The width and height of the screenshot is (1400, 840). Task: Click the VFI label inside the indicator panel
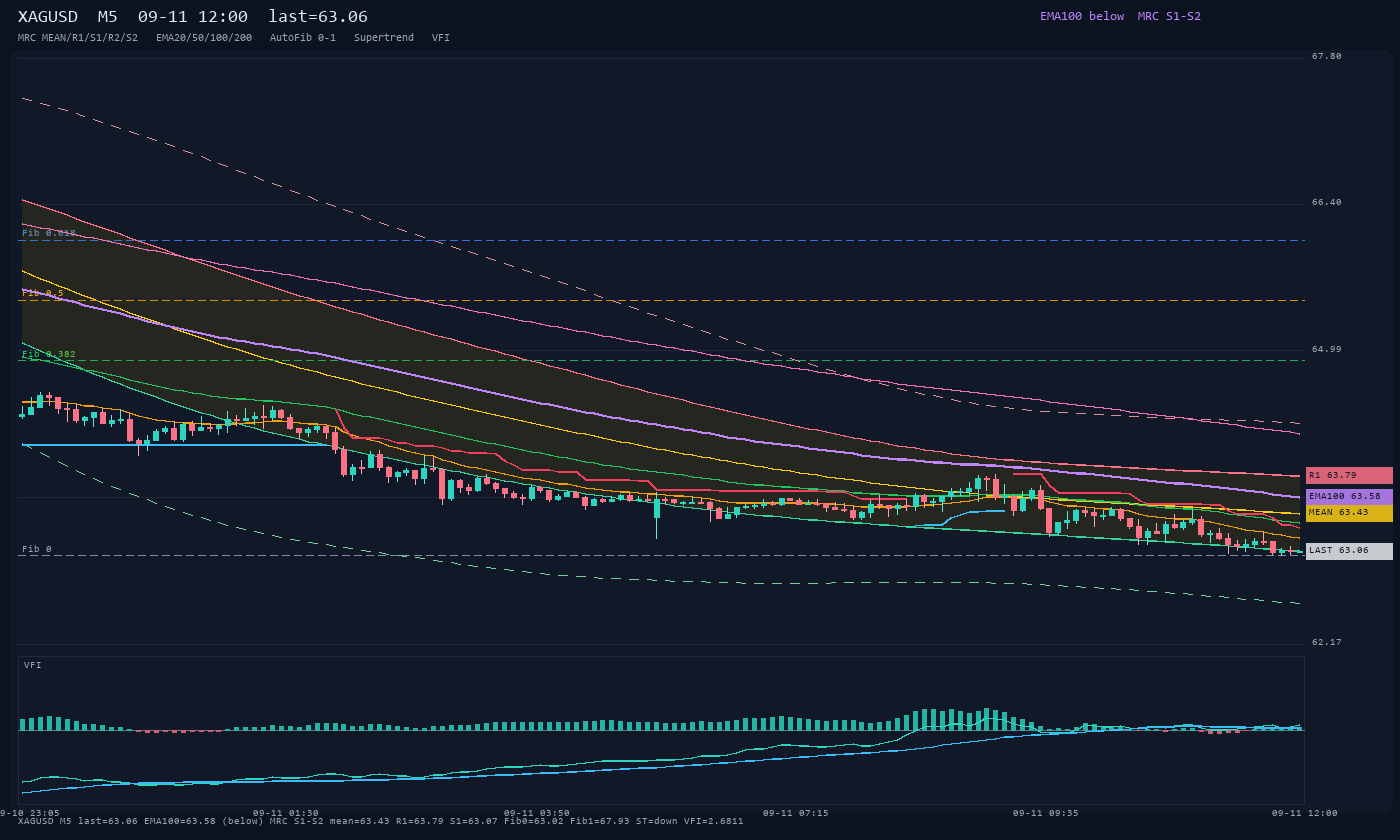click(x=33, y=665)
